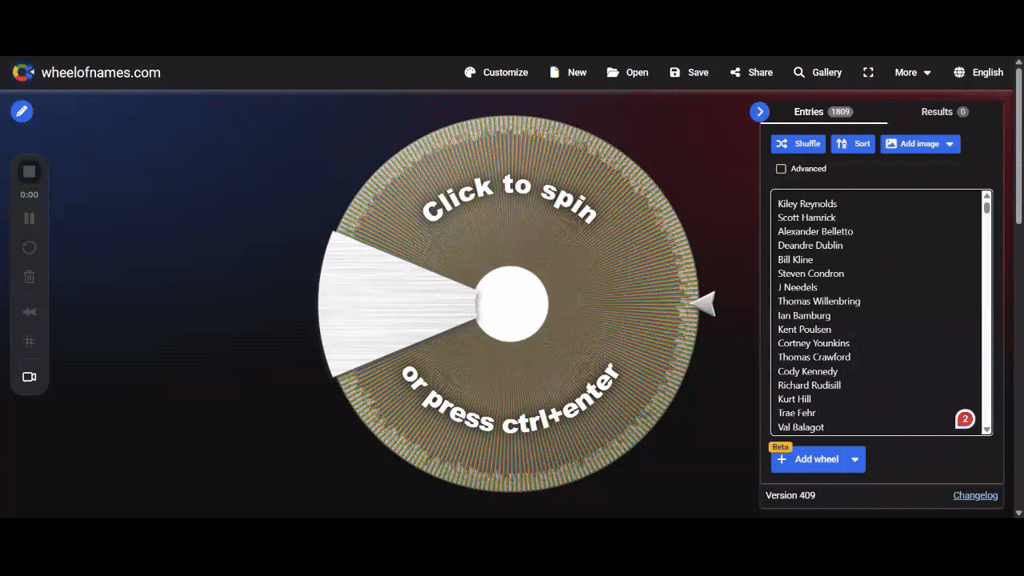Screen dimensions: 1024x576
Task: Open a saved wheel file
Action: [x=627, y=72]
